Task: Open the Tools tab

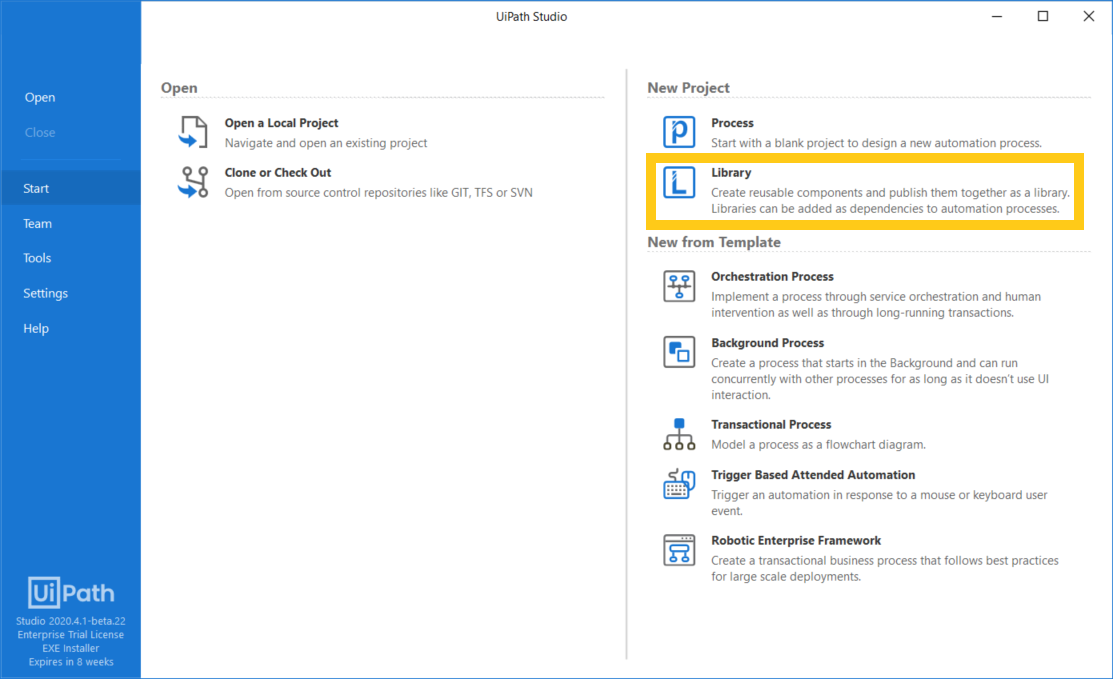Action: click(37, 258)
